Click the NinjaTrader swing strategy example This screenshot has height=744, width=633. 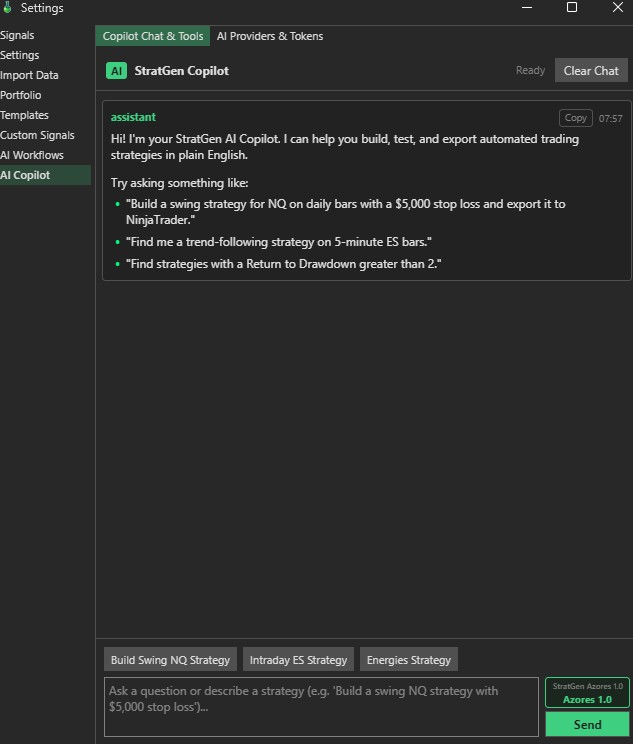(345, 212)
